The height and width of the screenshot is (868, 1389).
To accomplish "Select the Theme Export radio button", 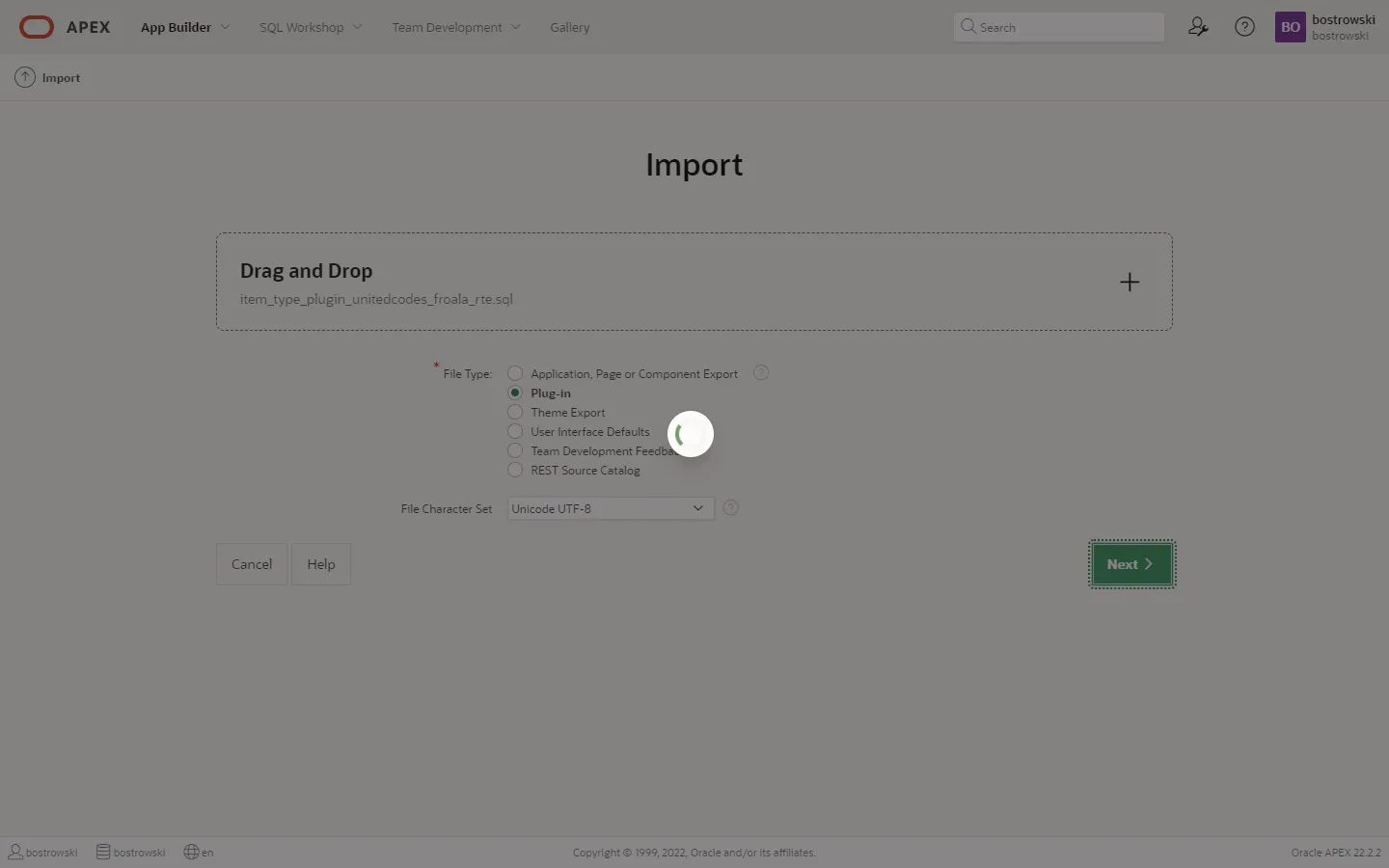I will click(515, 412).
